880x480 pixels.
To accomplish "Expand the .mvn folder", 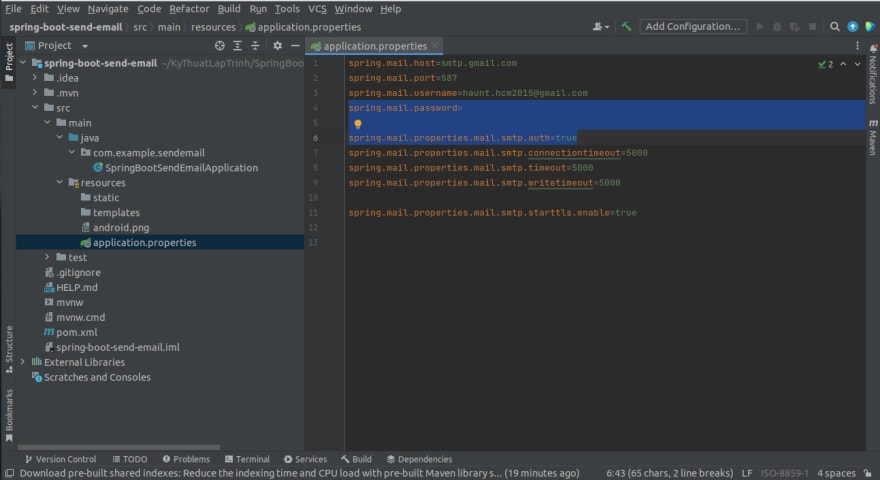I will coord(35,92).
